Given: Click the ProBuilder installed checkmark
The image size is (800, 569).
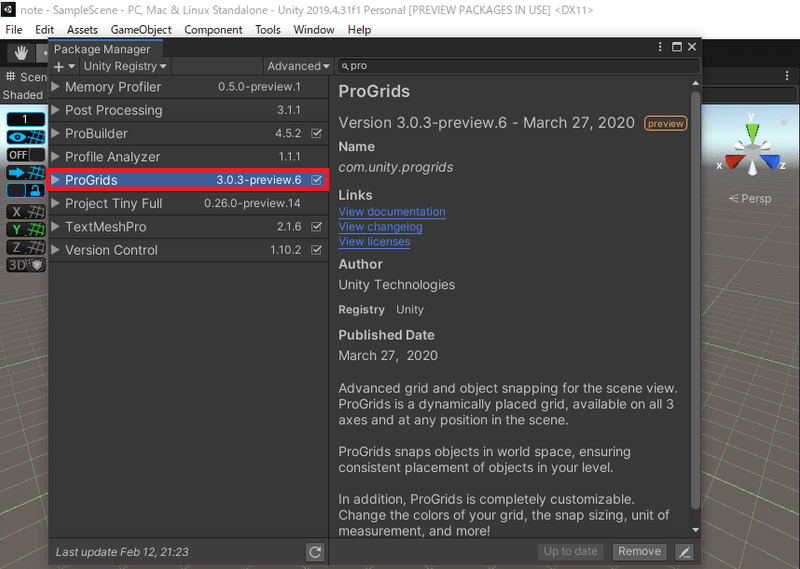Looking at the screenshot, I should pos(316,133).
